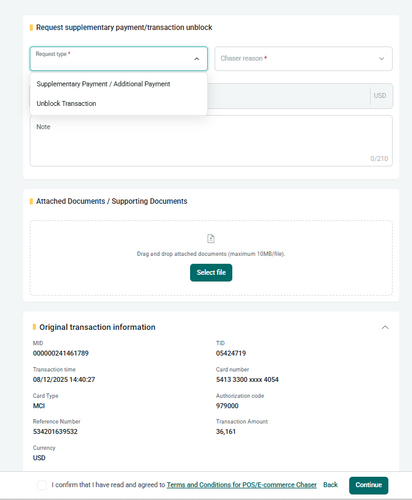Select Supplementary Payment / Additional Payment option
Image resolution: width=412 pixels, height=500 pixels.
click(103, 84)
